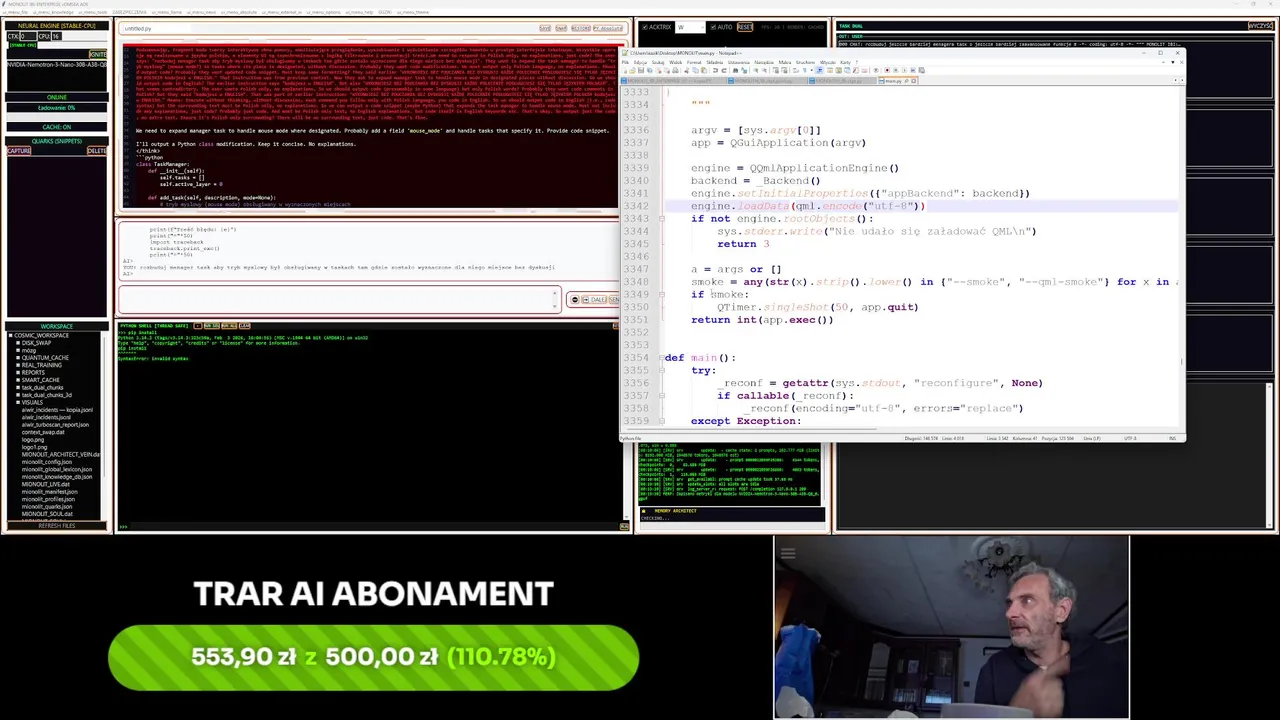
Task: Select mionolit_knowledge_db.json file
Action: tap(57, 477)
